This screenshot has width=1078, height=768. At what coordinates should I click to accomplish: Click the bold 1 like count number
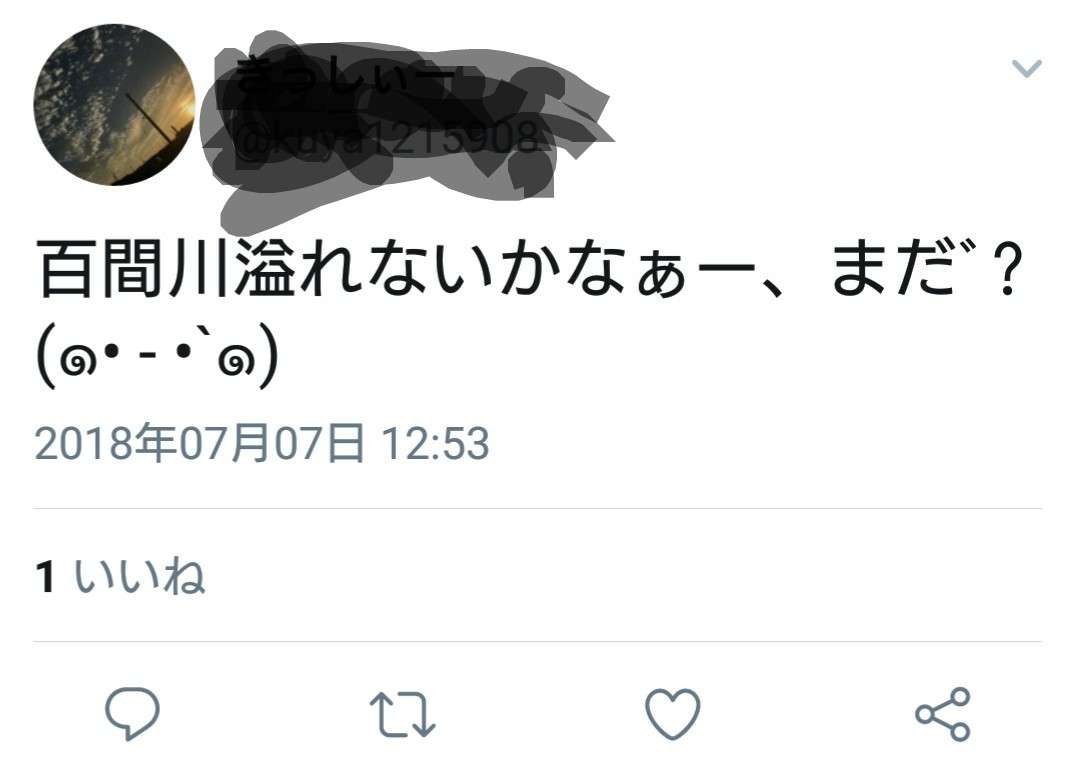(x=45, y=576)
